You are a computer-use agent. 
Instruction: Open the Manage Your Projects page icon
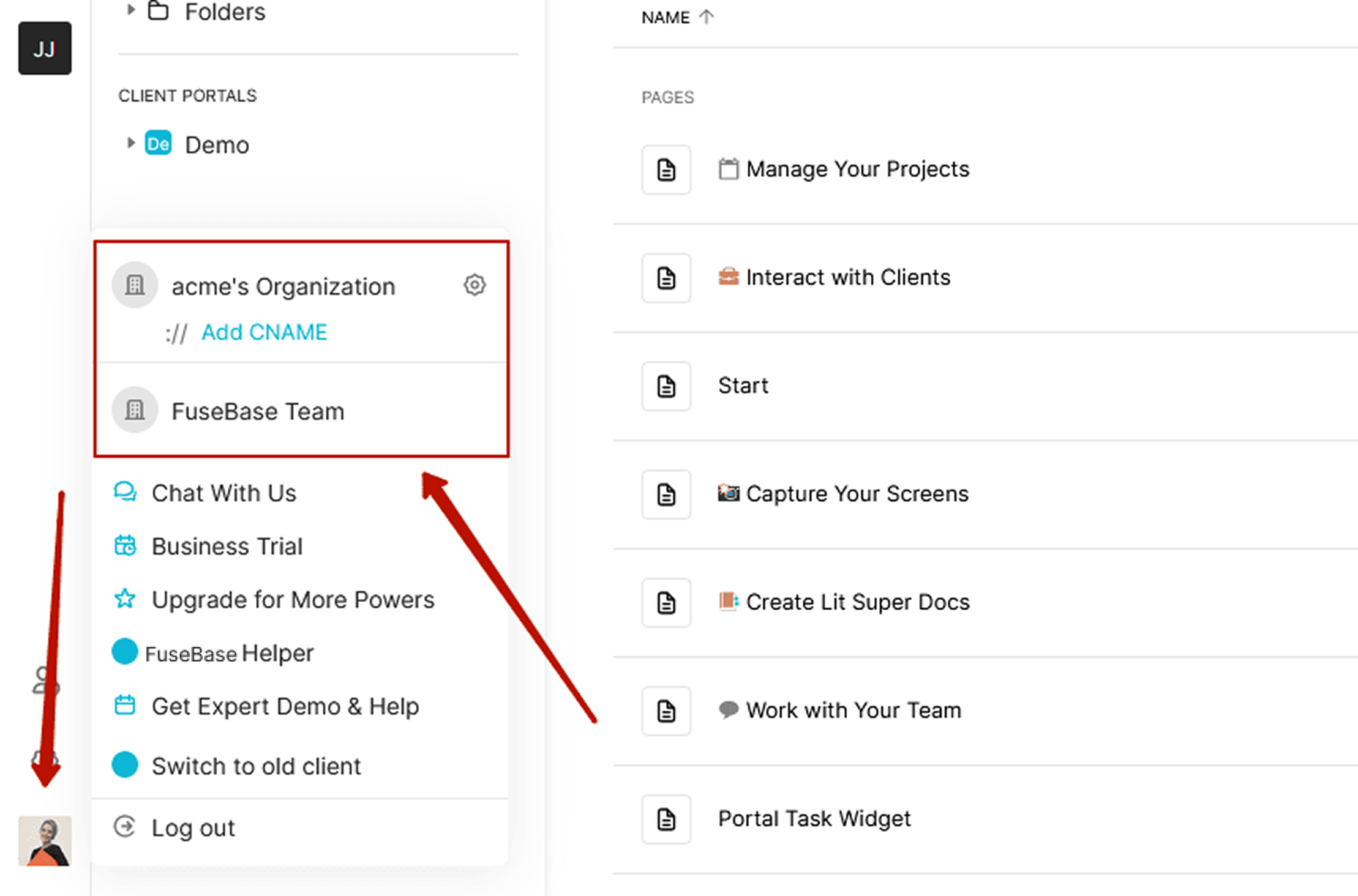click(x=666, y=170)
